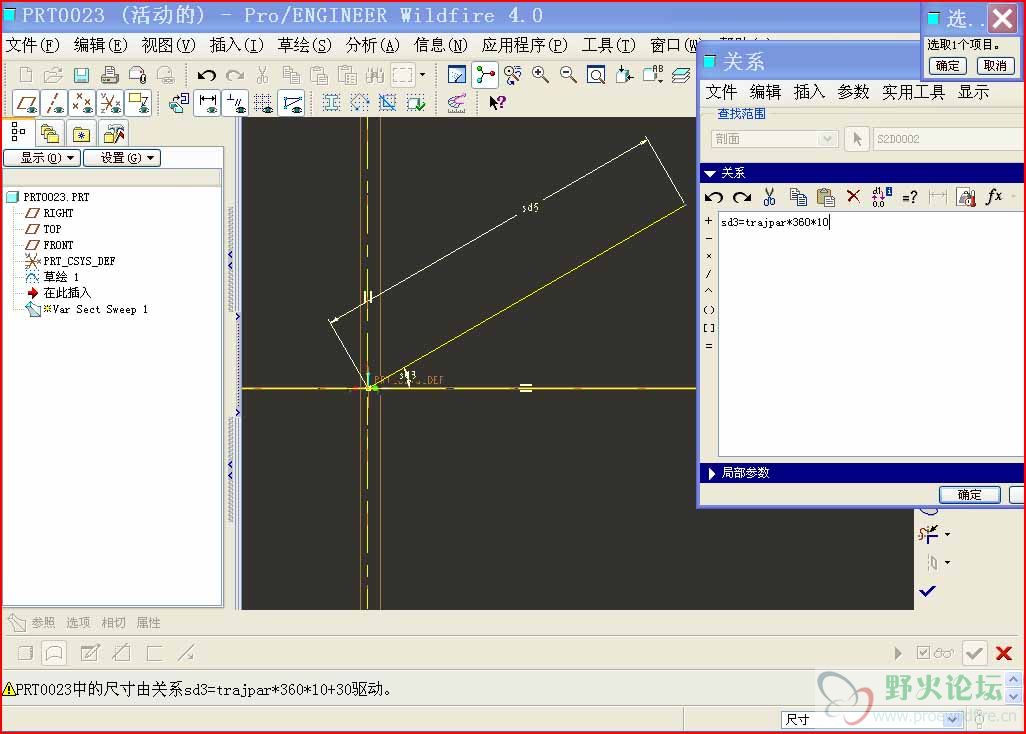Click the Copy icon in Relations dialog
Image resolution: width=1026 pixels, height=734 pixels.
(798, 196)
